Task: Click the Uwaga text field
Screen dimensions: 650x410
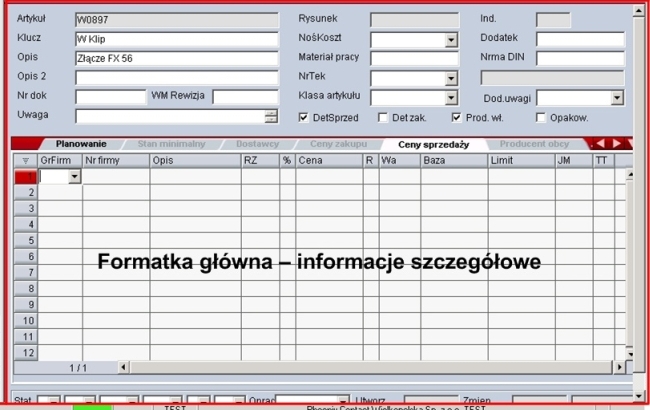Action: (170, 116)
